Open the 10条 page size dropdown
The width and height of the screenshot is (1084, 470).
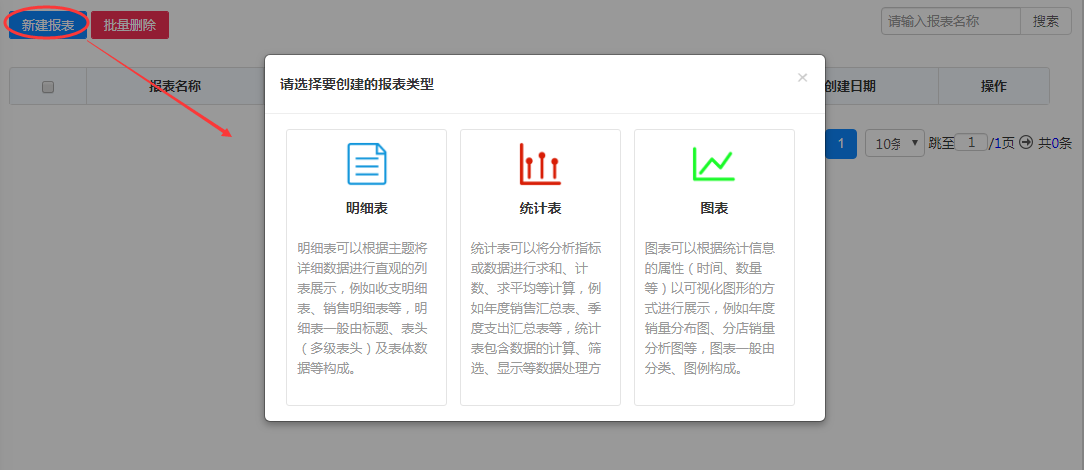click(894, 144)
